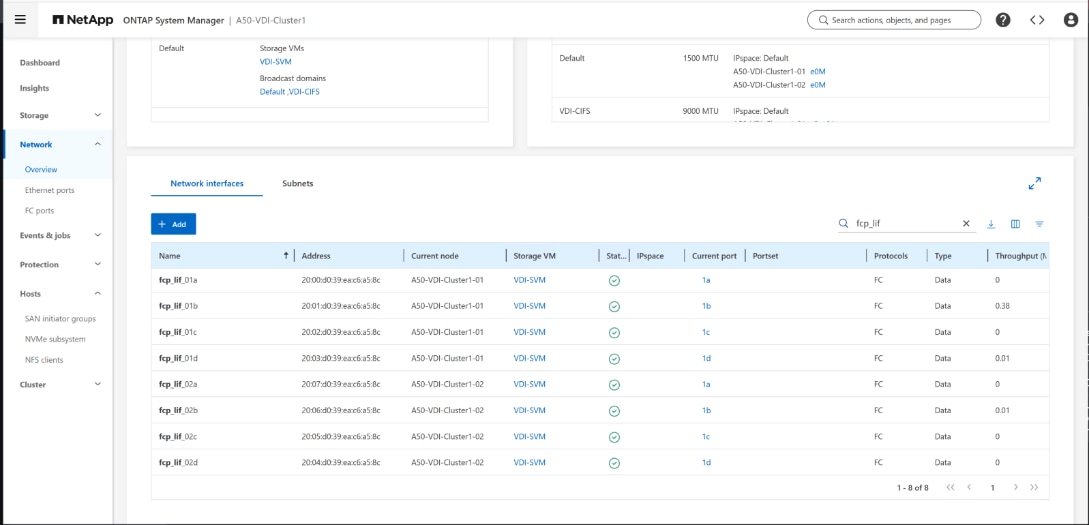
Task: Click the status check icon for fcp_lif_02d
Action: click(x=614, y=463)
